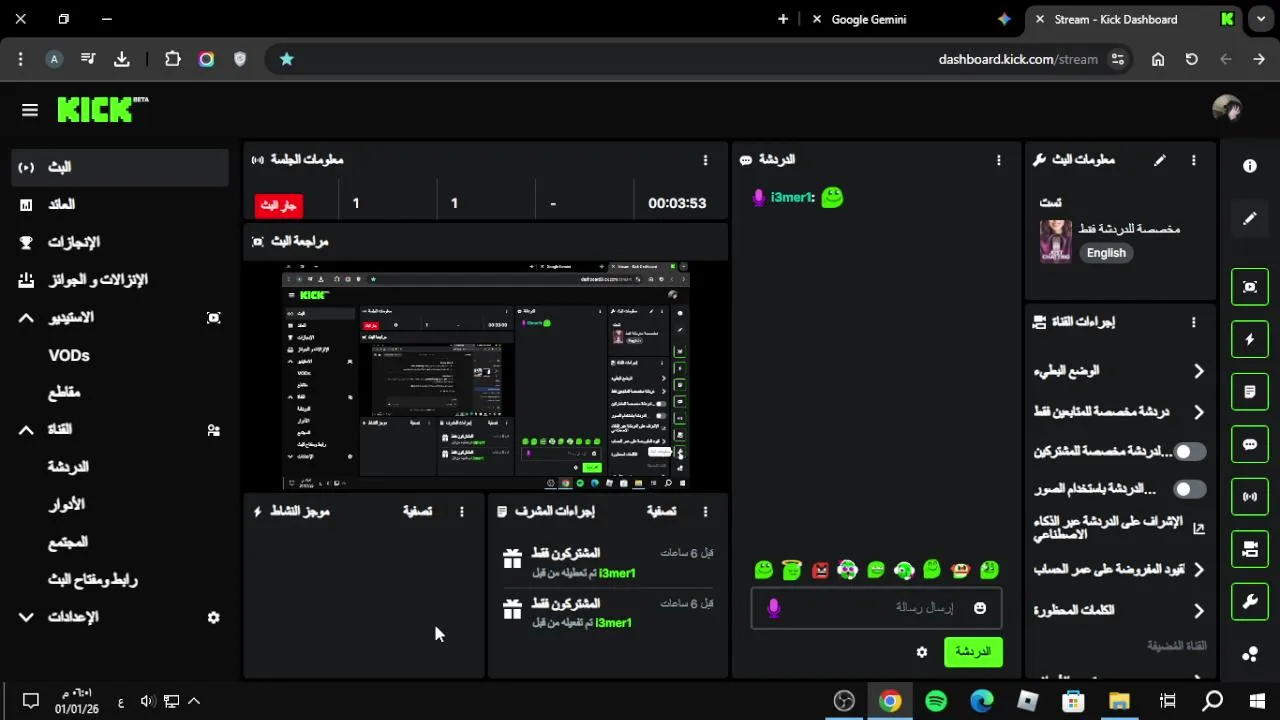Click the red live status badge
The width and height of the screenshot is (1280, 720).
point(278,205)
